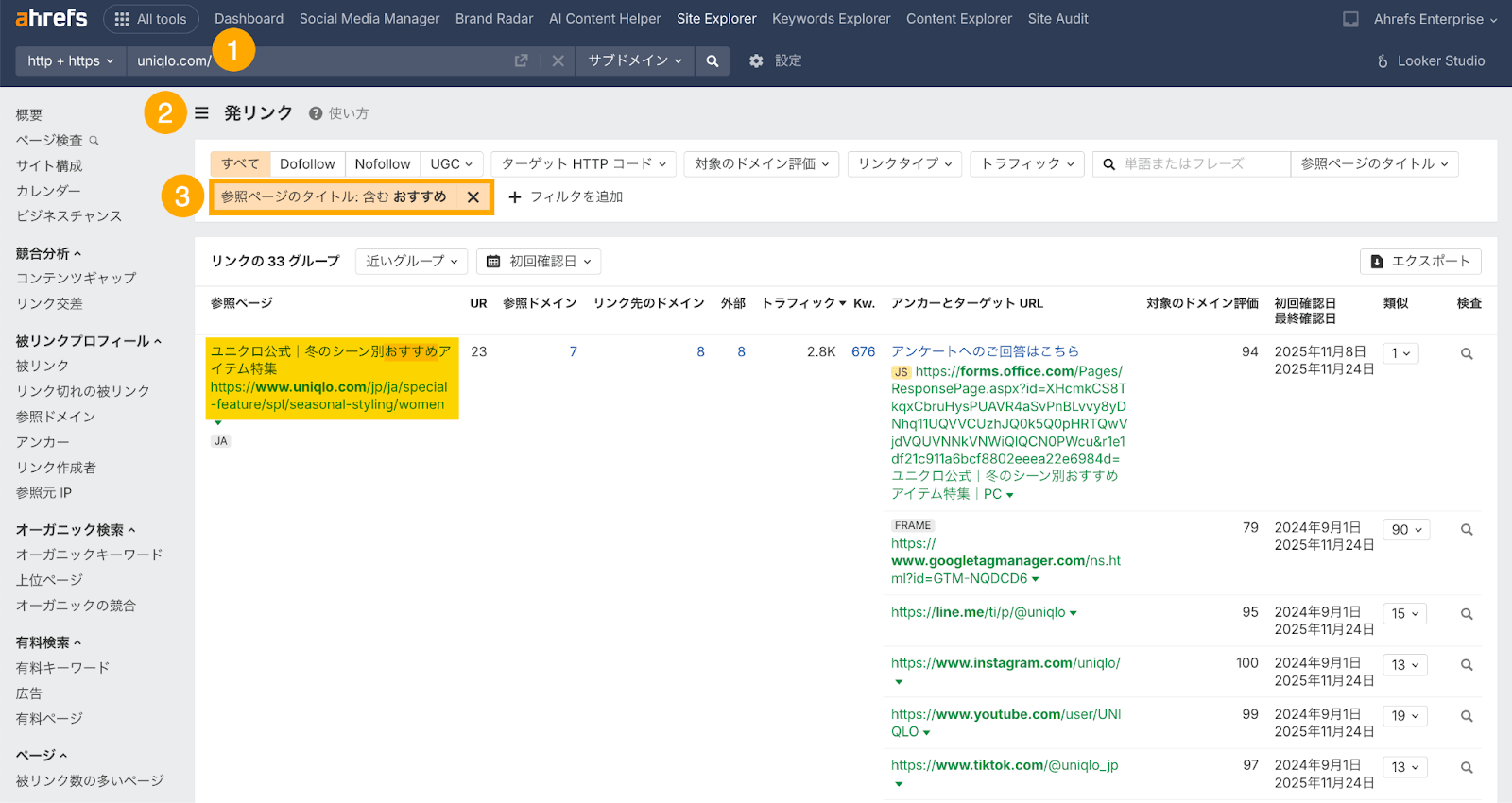Screen dimensions: 1512x803
Task: Open Keywords Explorer in top navigation
Action: [831, 19]
